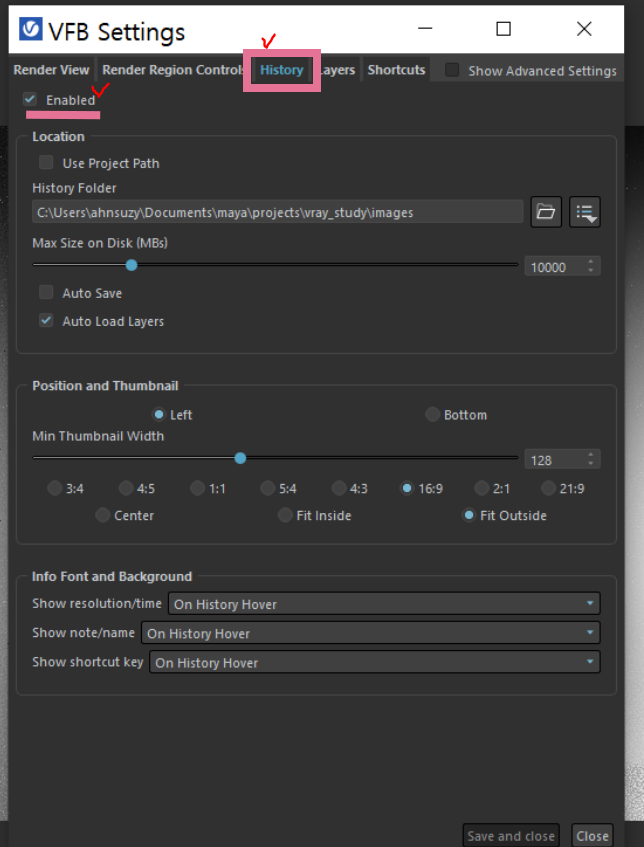This screenshot has width=644, height=847.
Task: Select the History tab
Action: (281, 70)
